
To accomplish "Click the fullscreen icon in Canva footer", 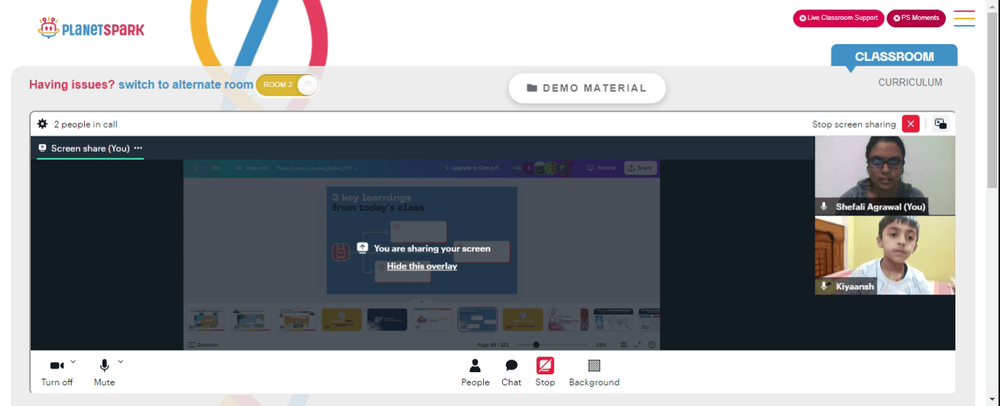I will (638, 345).
